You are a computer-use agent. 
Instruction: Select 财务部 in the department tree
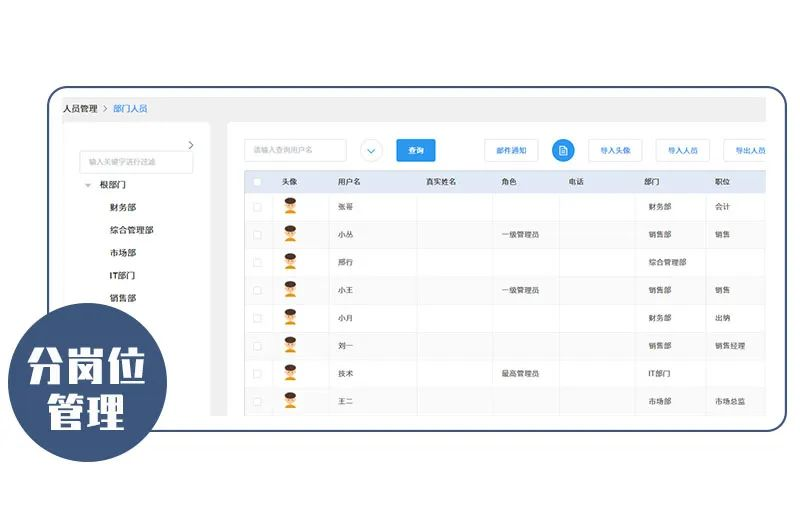123,208
